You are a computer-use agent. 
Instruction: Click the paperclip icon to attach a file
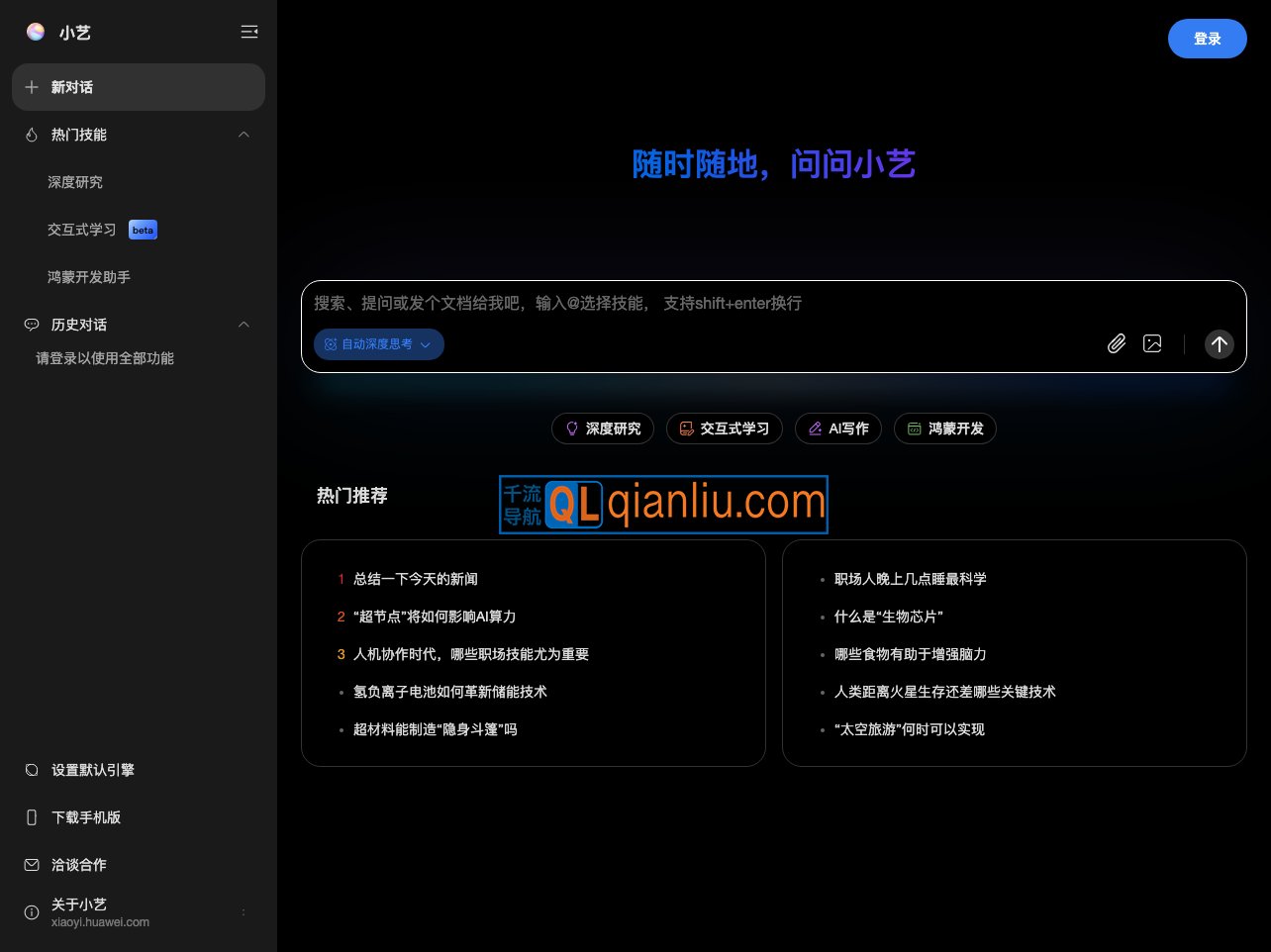(1117, 343)
